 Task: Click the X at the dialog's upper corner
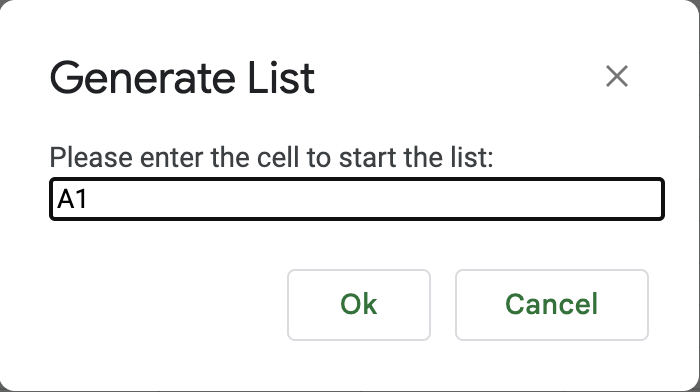[x=617, y=76]
